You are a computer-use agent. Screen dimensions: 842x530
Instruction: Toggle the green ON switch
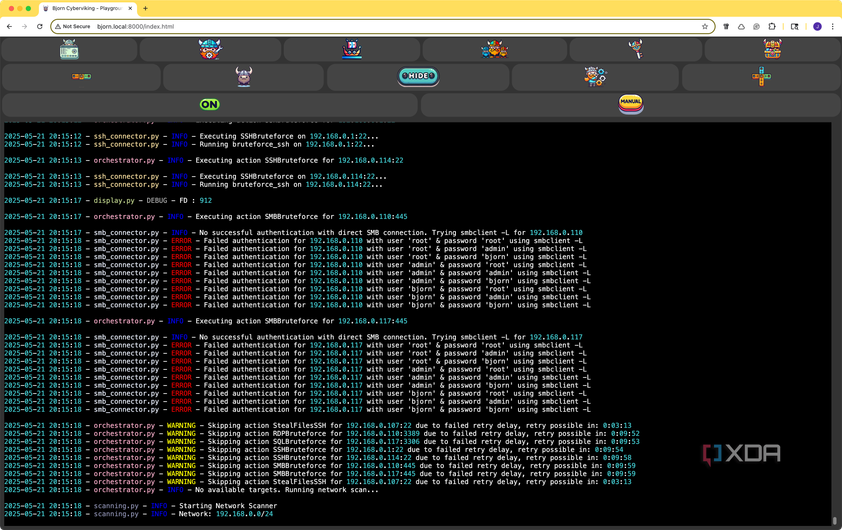tap(209, 104)
